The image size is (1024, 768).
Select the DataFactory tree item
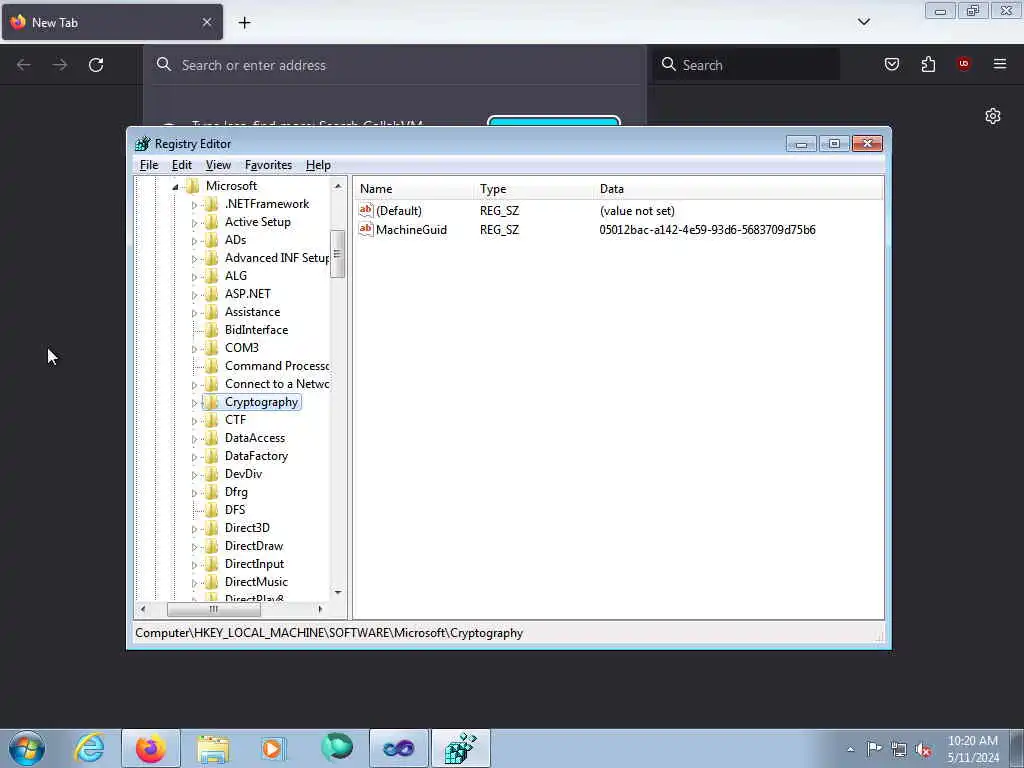pyautogui.click(x=256, y=456)
